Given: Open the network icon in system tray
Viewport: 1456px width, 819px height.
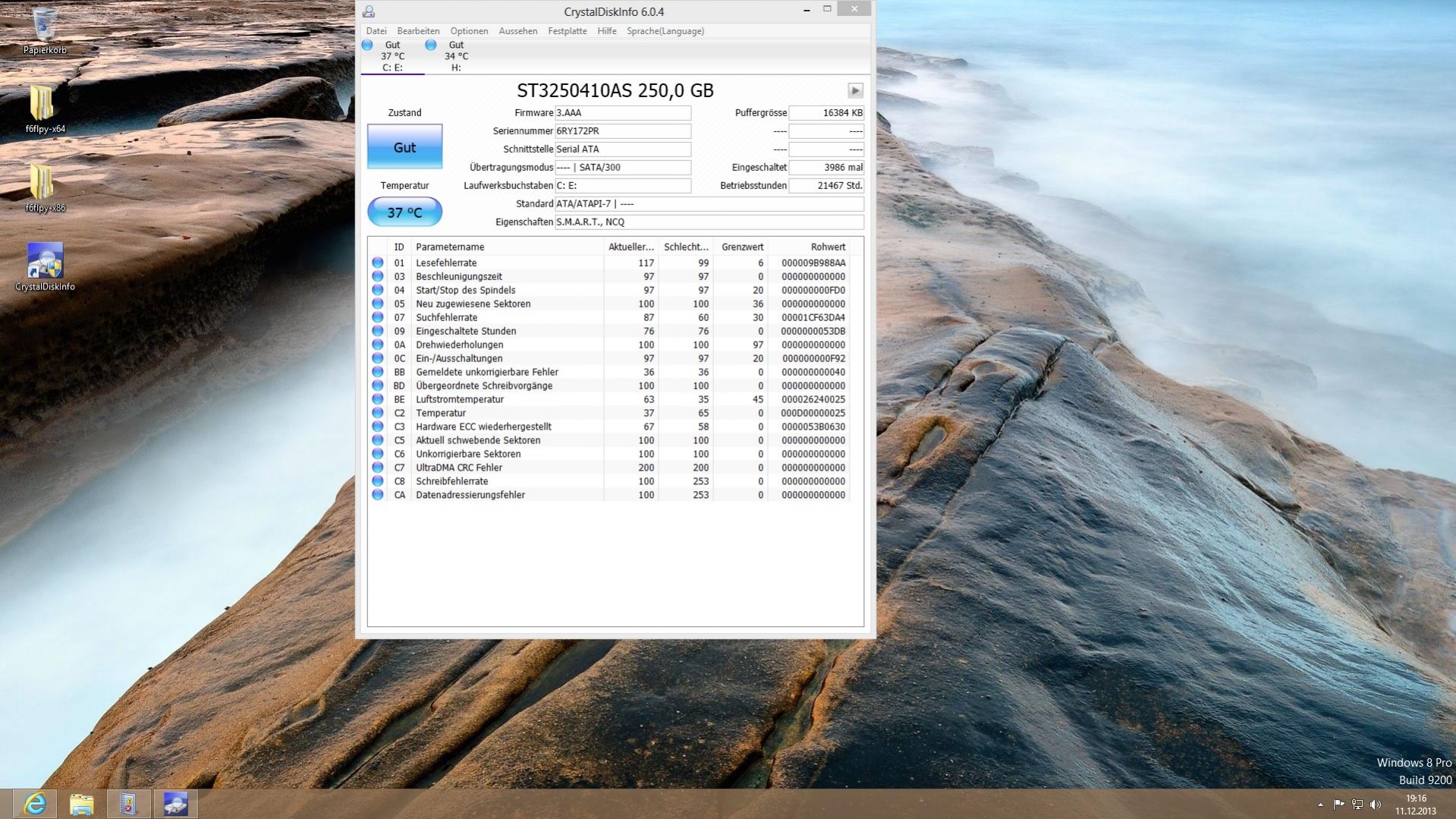Looking at the screenshot, I should click(1357, 805).
